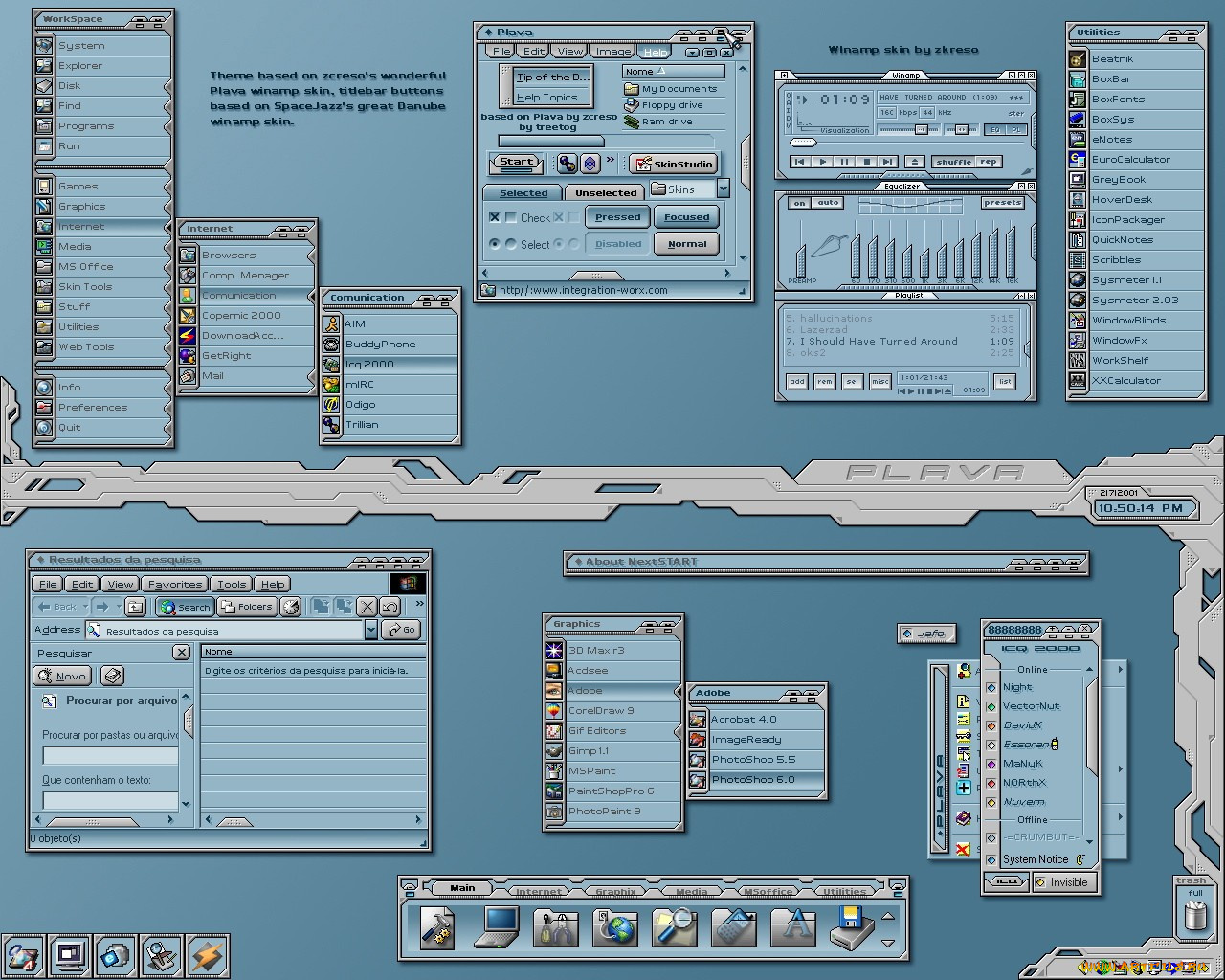Expand the Address bar dropdown

pos(370,630)
